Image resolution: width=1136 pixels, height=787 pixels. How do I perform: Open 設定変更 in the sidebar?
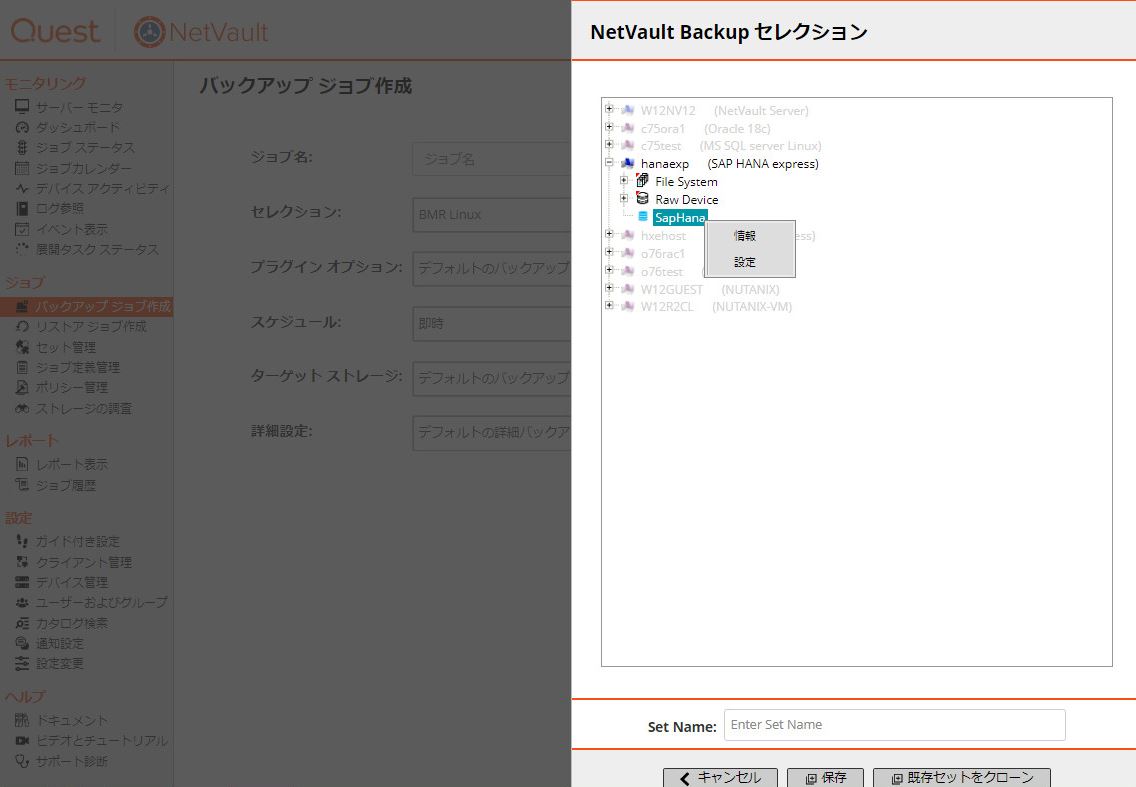pos(60,663)
